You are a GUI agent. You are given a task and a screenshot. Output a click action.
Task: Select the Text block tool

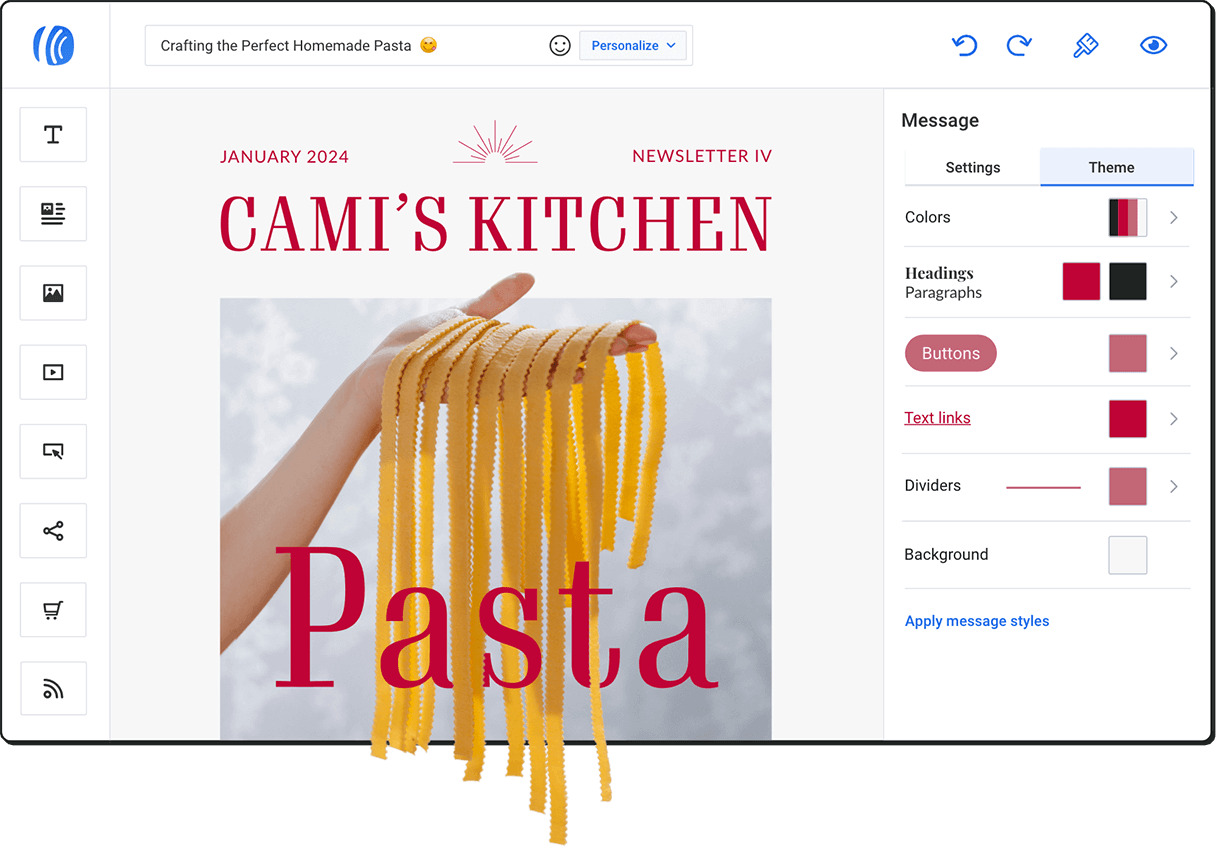[53, 135]
